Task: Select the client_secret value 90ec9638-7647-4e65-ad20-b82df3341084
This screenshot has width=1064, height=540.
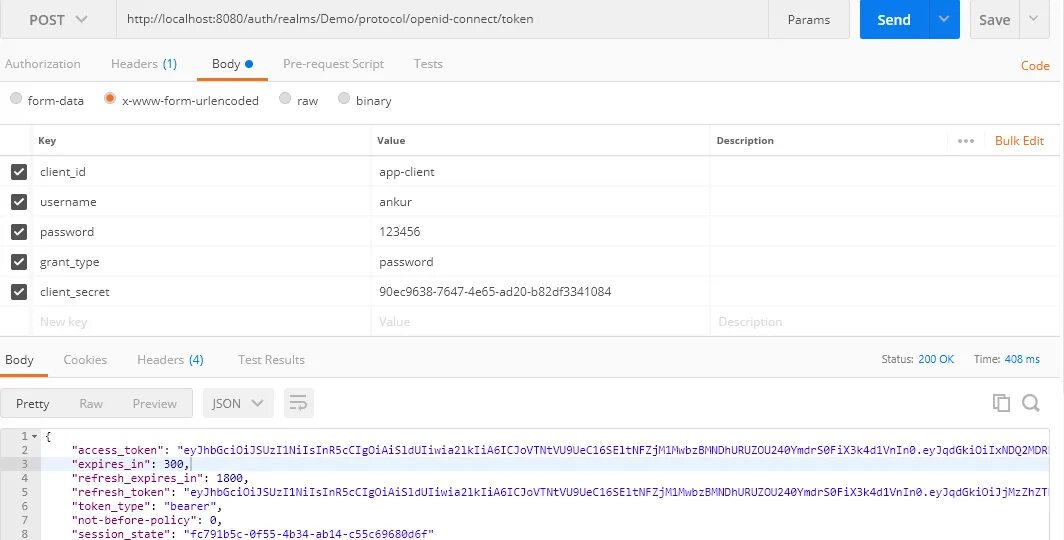Action: tap(540, 292)
